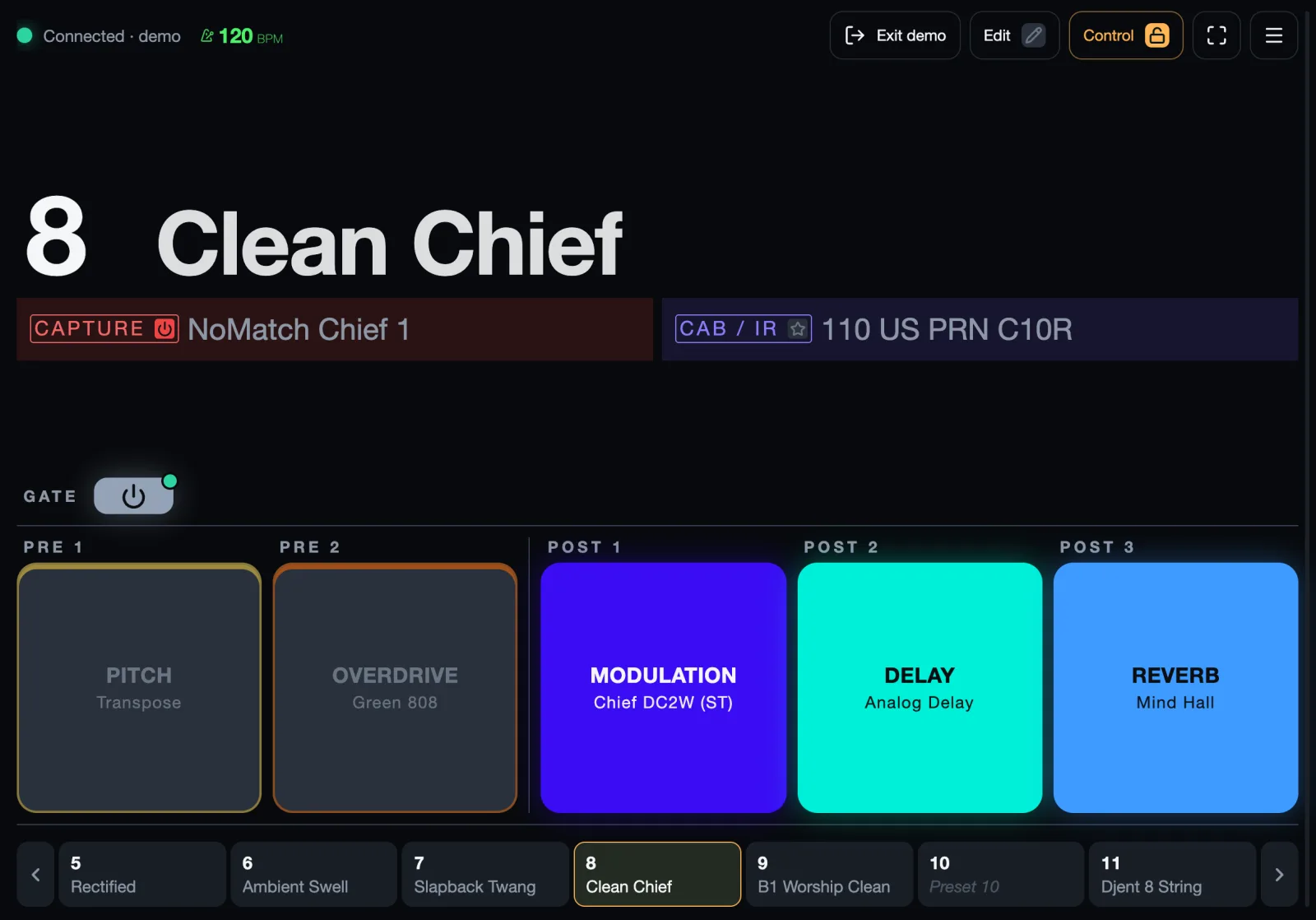
Task: Select preset 5 Rectified
Action: click(x=142, y=874)
